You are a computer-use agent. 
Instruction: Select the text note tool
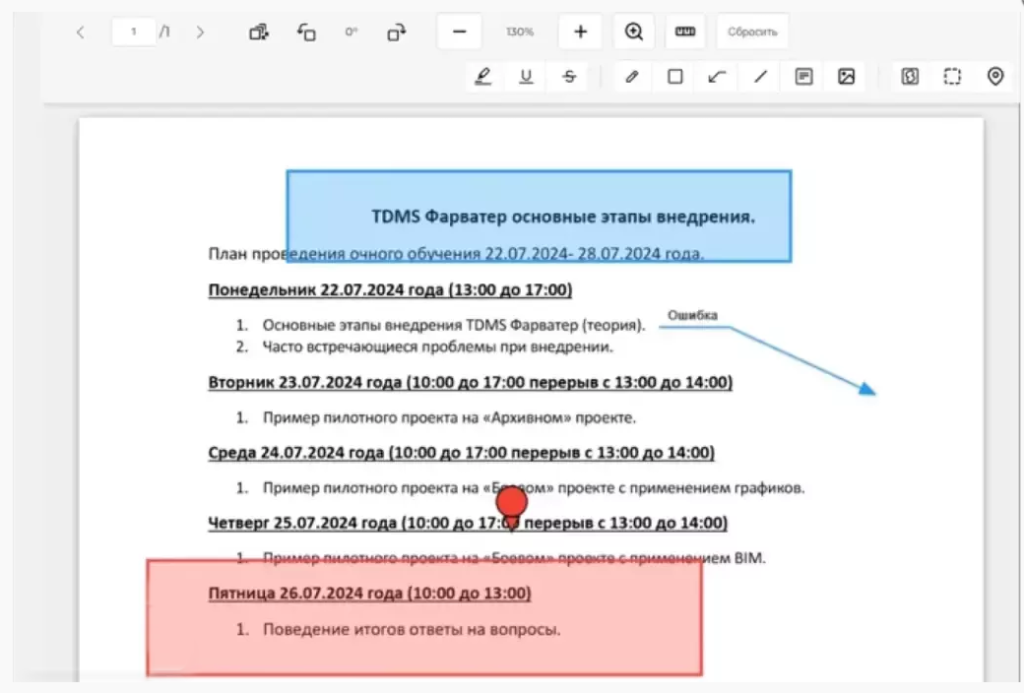click(x=803, y=77)
